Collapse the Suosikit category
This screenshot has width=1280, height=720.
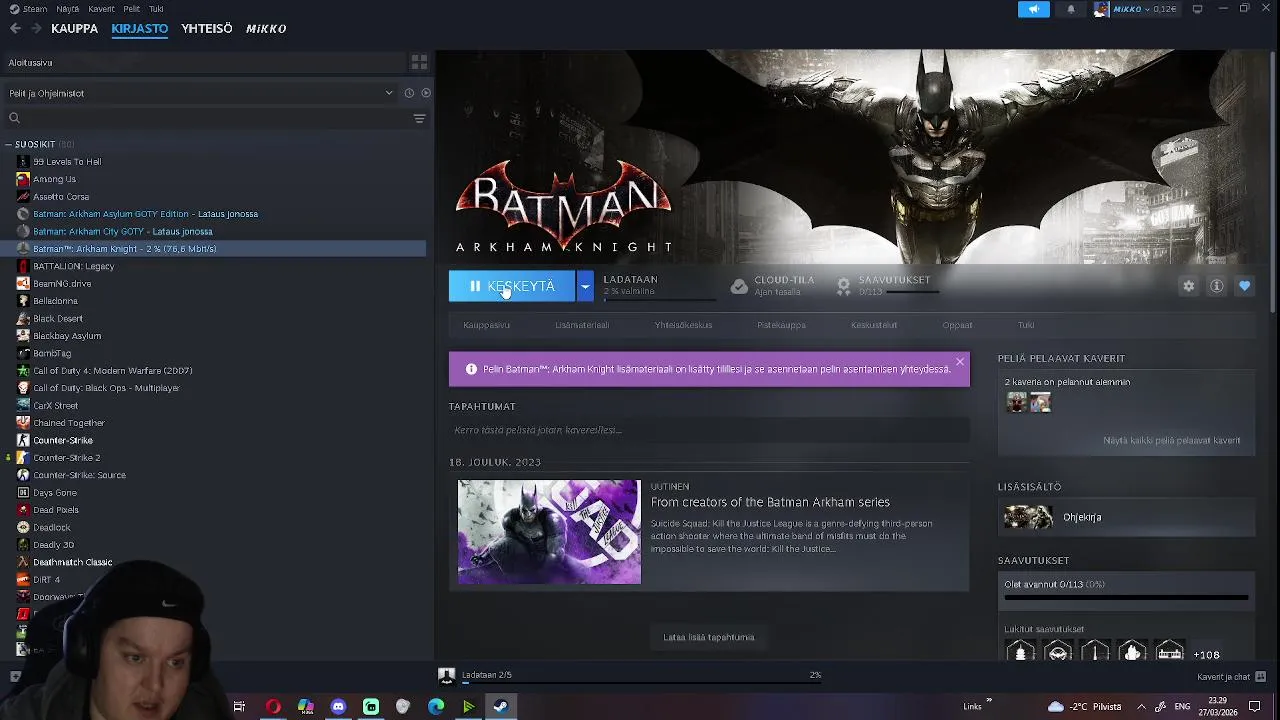point(8,144)
